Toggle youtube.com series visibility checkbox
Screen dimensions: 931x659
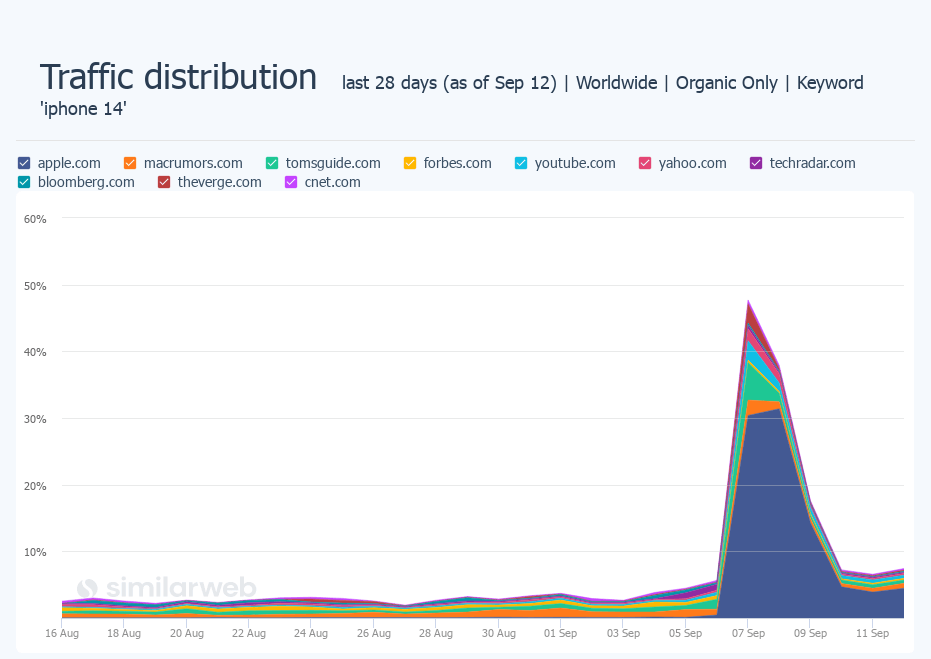[521, 163]
